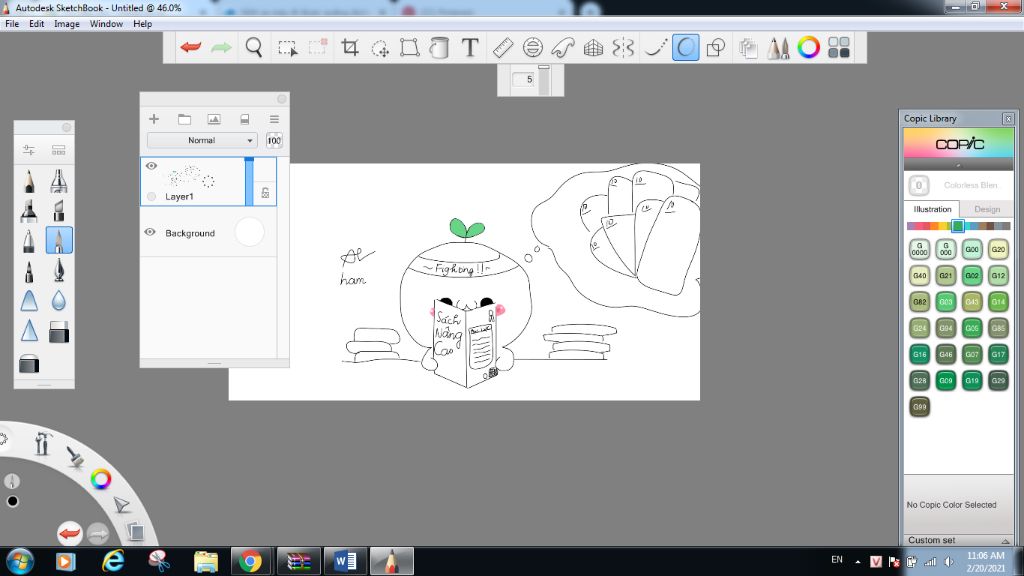This screenshot has width=1024, height=576.
Task: Switch to the Illustration tab
Action: 933,209
